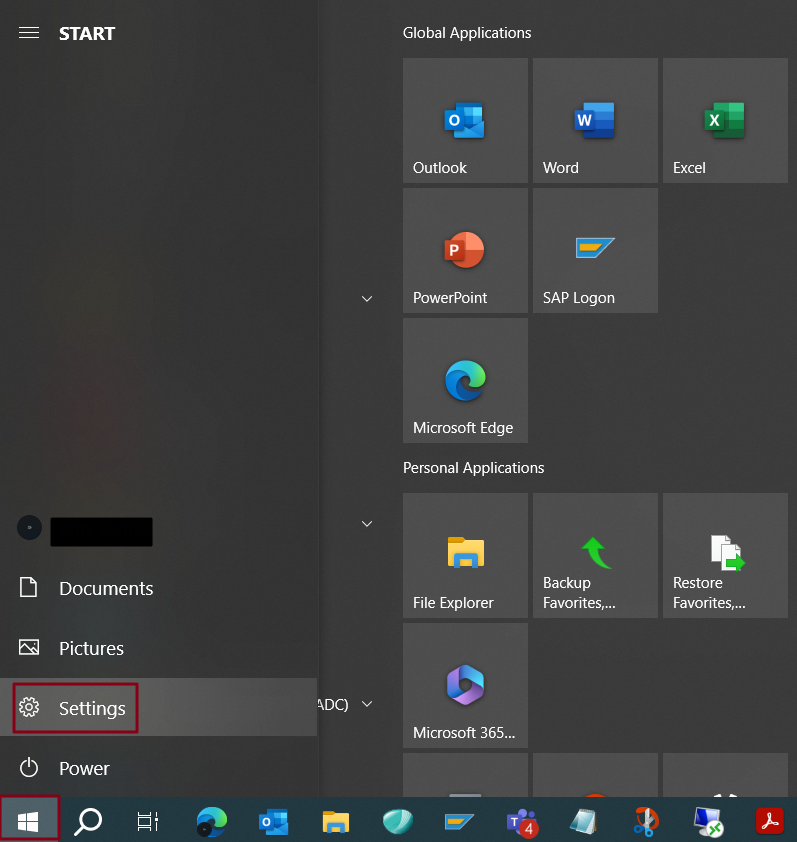This screenshot has height=842, width=797.
Task: Open Outlook from the taskbar
Action: [x=273, y=822]
